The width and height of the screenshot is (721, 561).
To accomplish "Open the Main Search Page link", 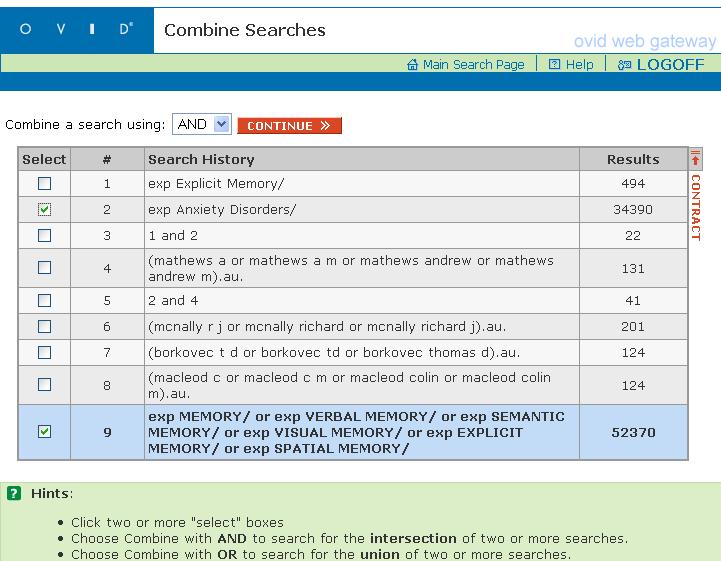I will [474, 64].
